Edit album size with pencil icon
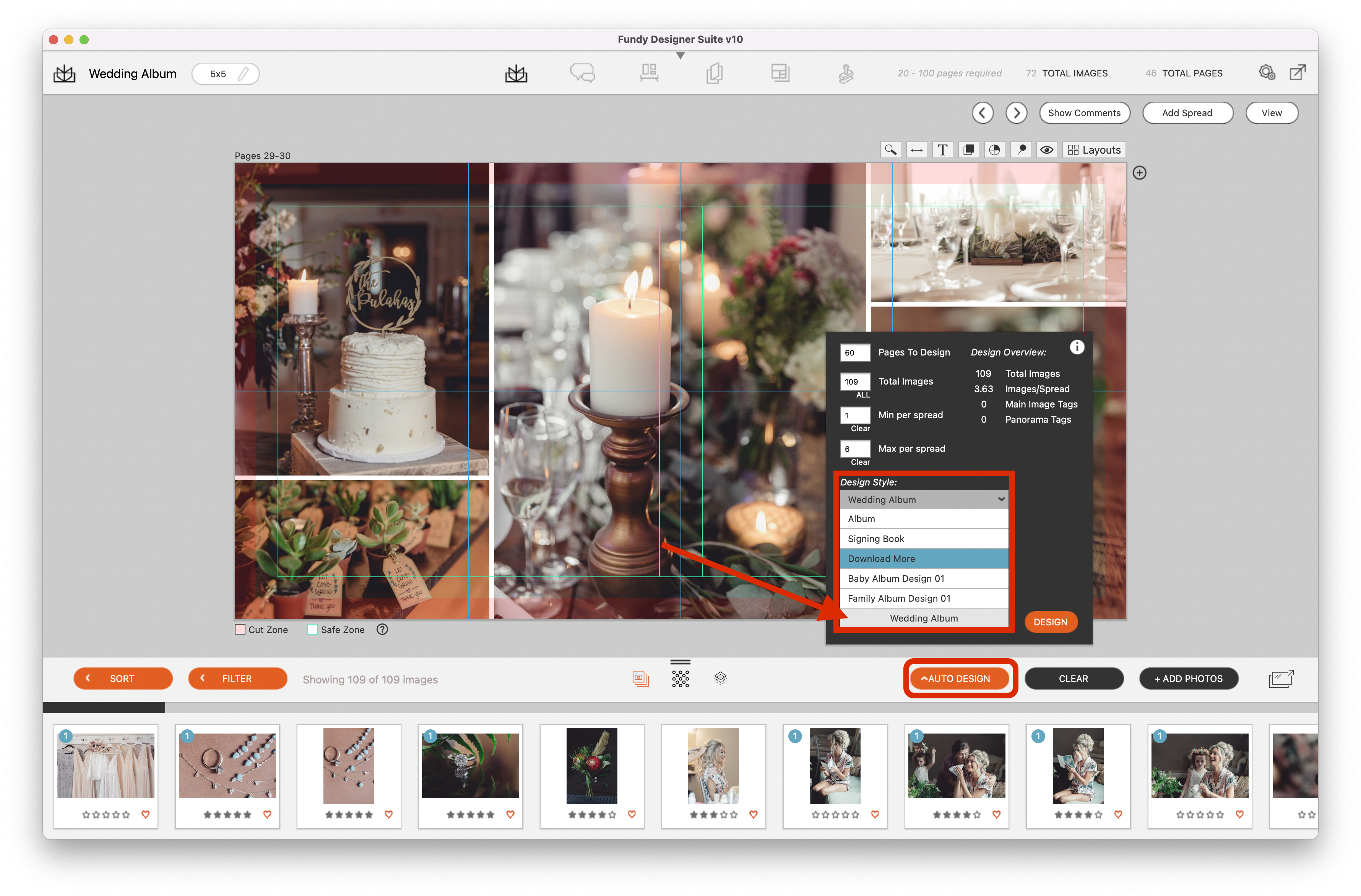The height and width of the screenshot is (896, 1361). click(244, 74)
